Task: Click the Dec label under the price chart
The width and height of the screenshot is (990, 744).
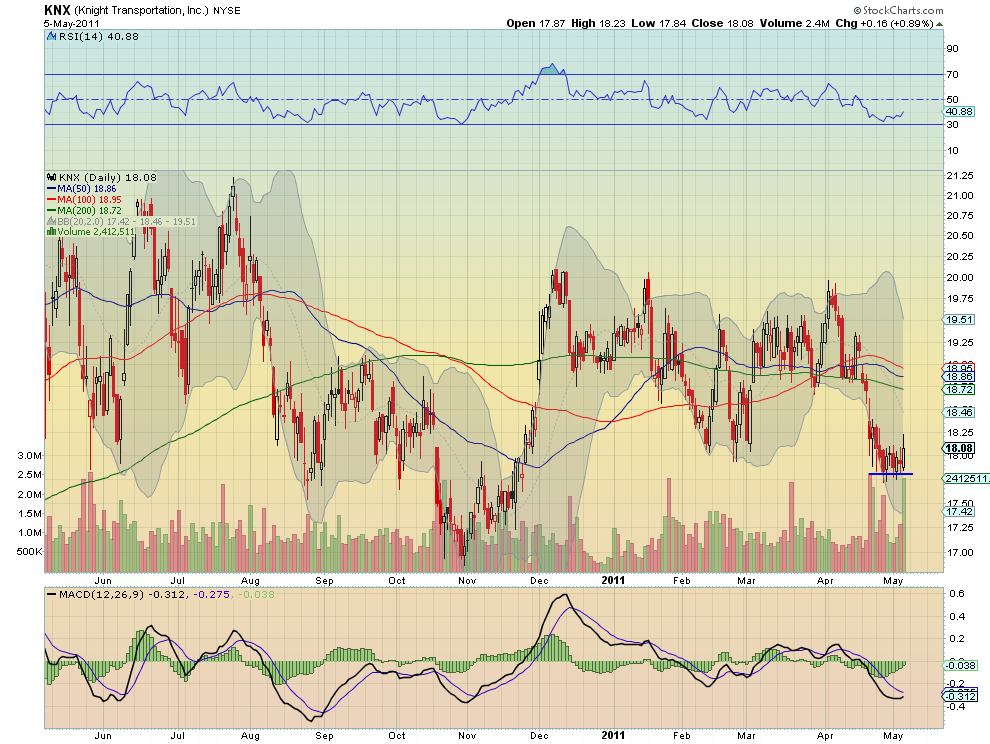Action: coord(539,580)
